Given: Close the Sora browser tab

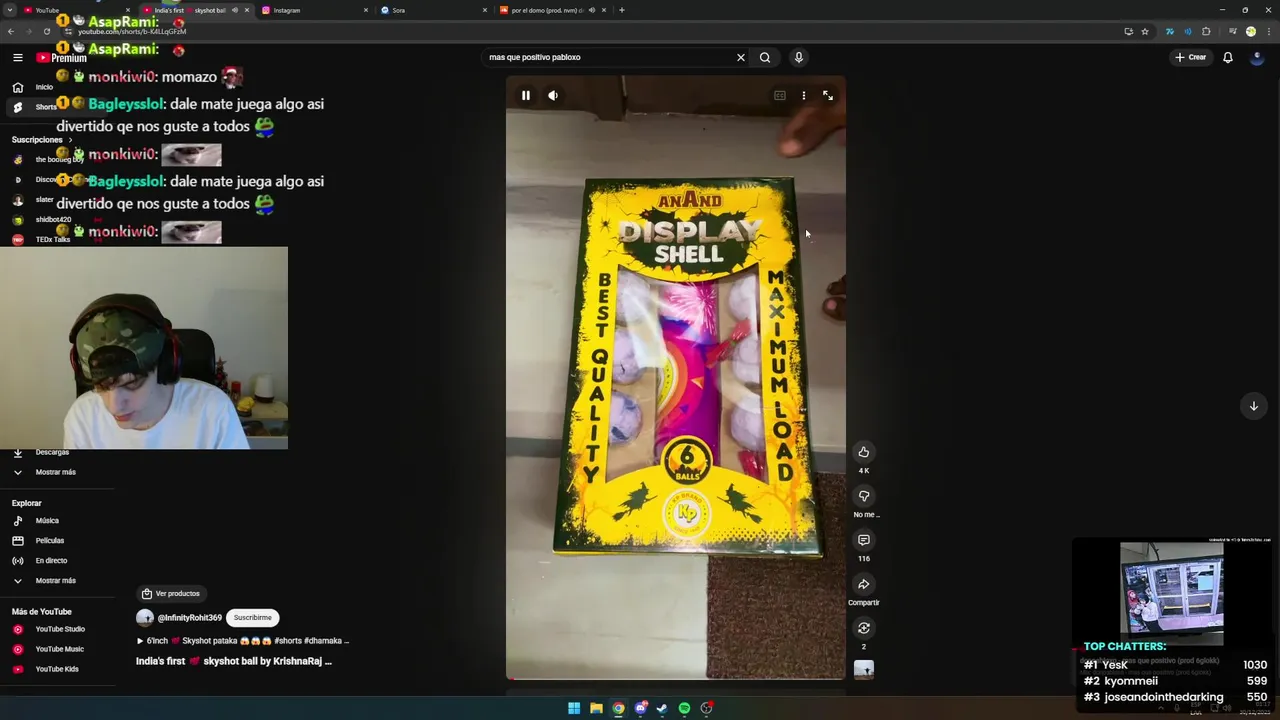Looking at the screenshot, I should click(x=485, y=10).
